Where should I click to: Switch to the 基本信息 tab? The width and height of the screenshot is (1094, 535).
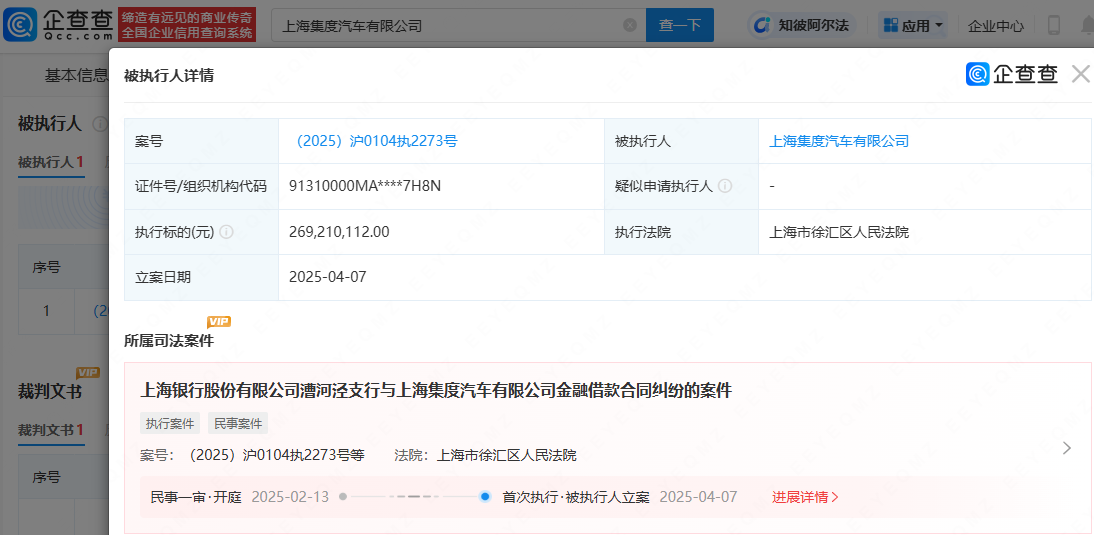click(x=75, y=75)
